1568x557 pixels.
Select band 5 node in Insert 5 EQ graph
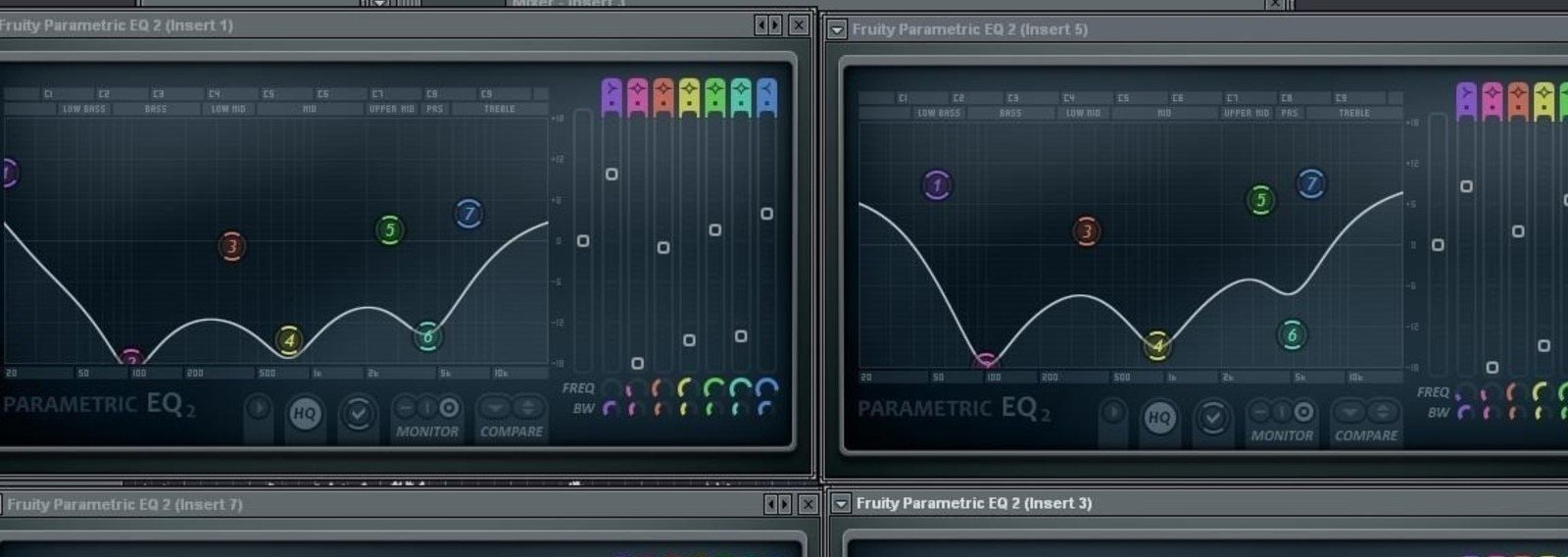[1261, 201]
